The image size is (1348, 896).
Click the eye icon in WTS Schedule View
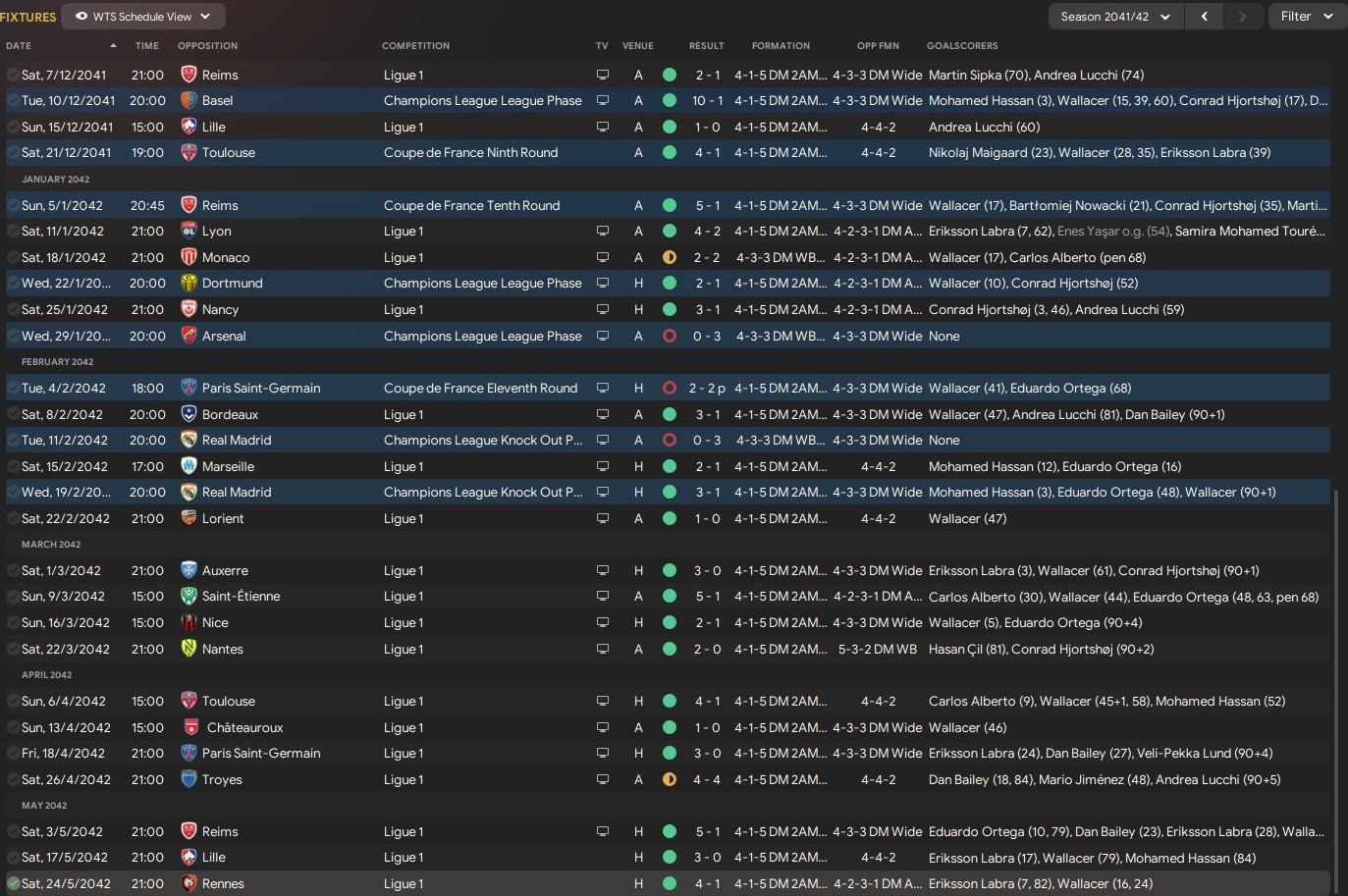81,17
